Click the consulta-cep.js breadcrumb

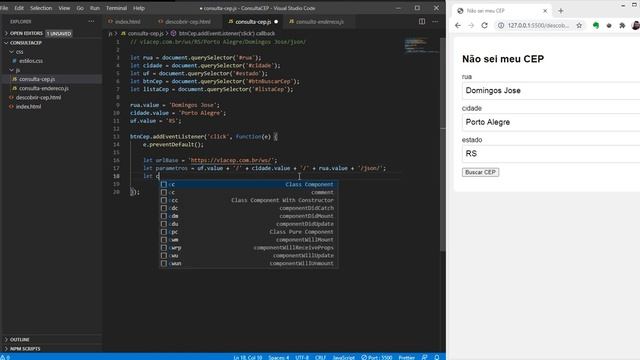click(145, 33)
